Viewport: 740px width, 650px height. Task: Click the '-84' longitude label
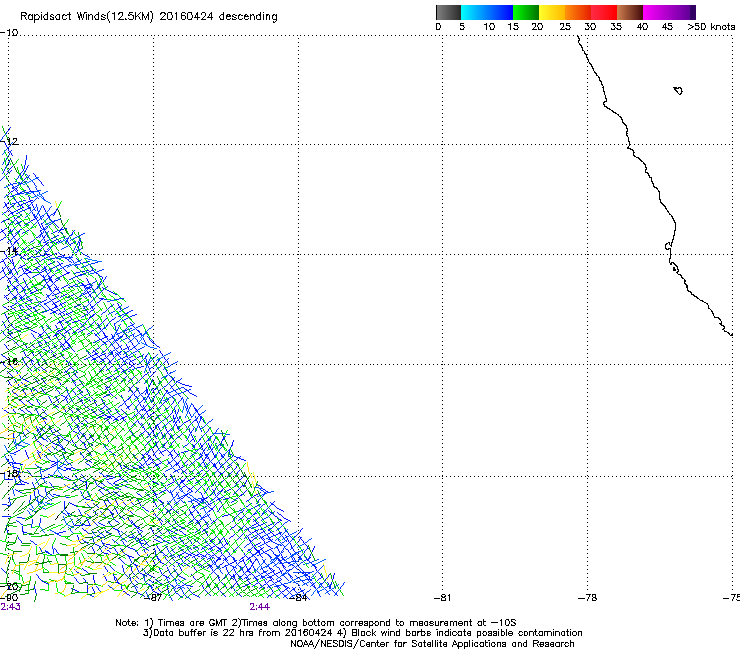298,597
